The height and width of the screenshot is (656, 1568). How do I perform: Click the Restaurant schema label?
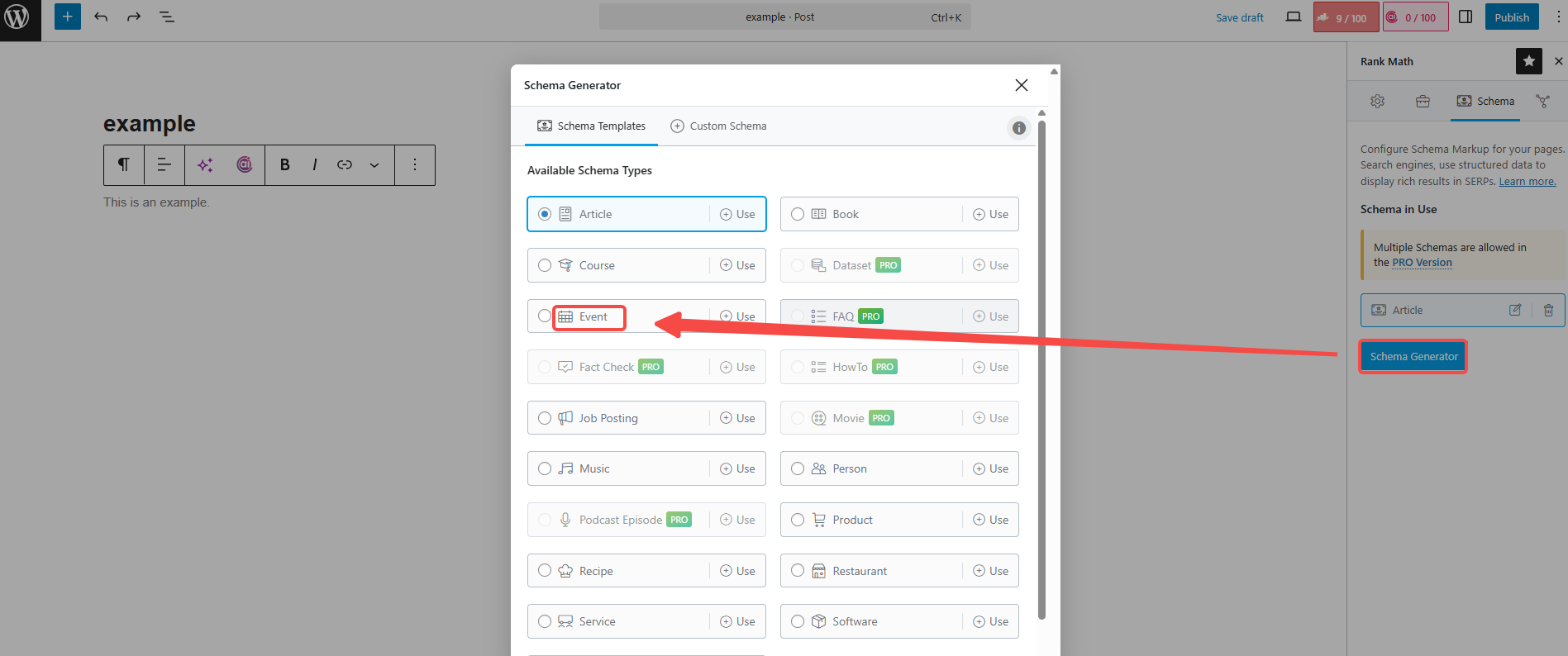pyautogui.click(x=860, y=571)
